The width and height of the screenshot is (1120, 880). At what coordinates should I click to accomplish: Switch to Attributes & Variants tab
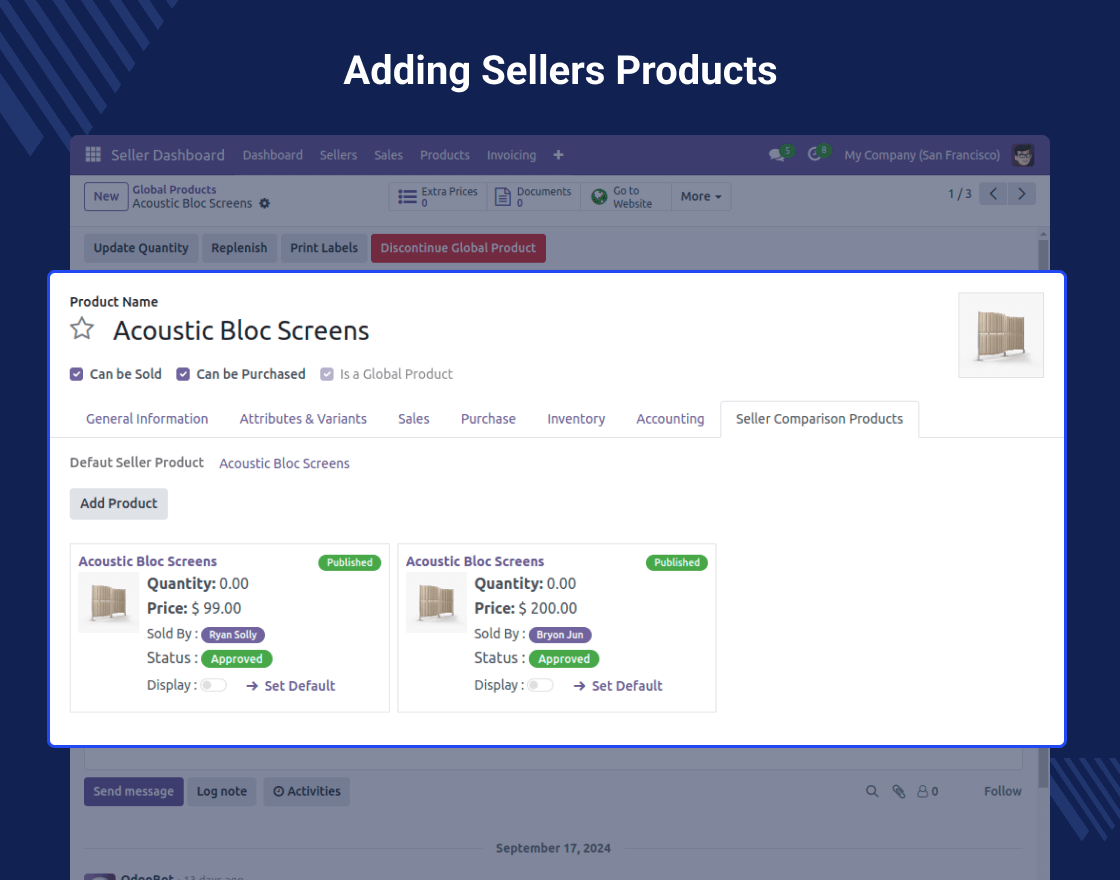click(303, 419)
